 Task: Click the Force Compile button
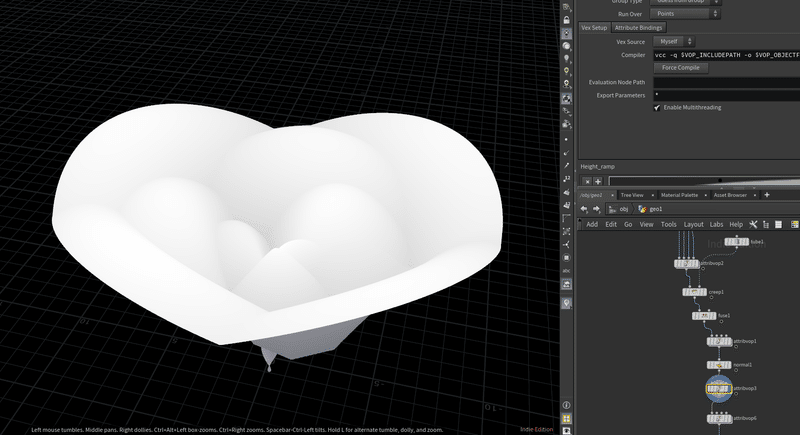(681, 68)
